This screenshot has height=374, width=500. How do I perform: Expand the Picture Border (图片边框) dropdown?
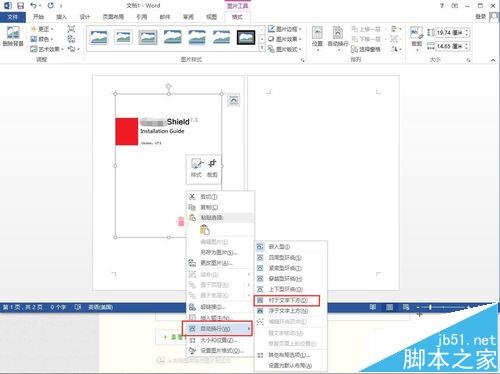(x=285, y=29)
